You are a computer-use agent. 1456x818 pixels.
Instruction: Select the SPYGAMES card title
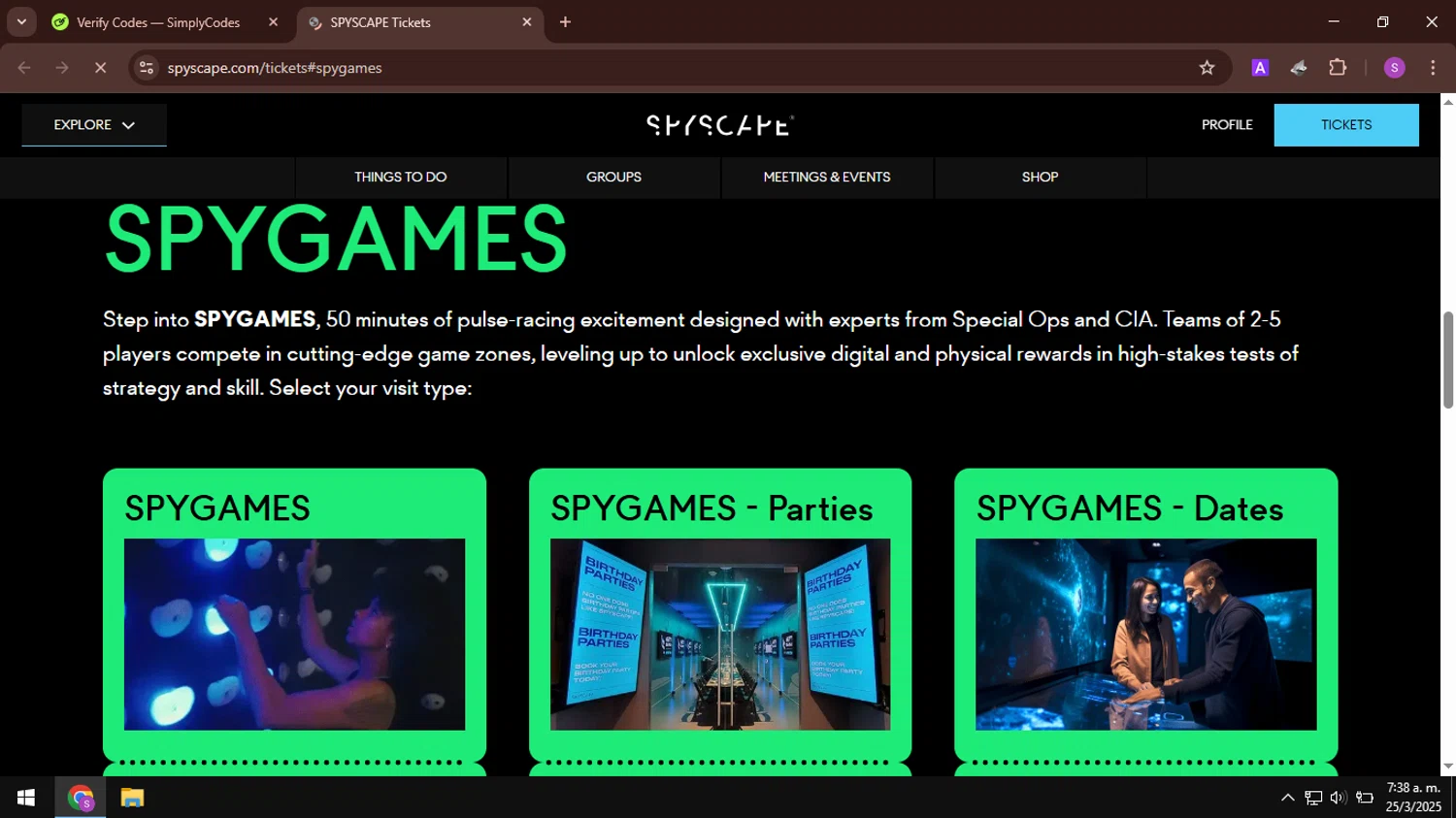point(217,508)
